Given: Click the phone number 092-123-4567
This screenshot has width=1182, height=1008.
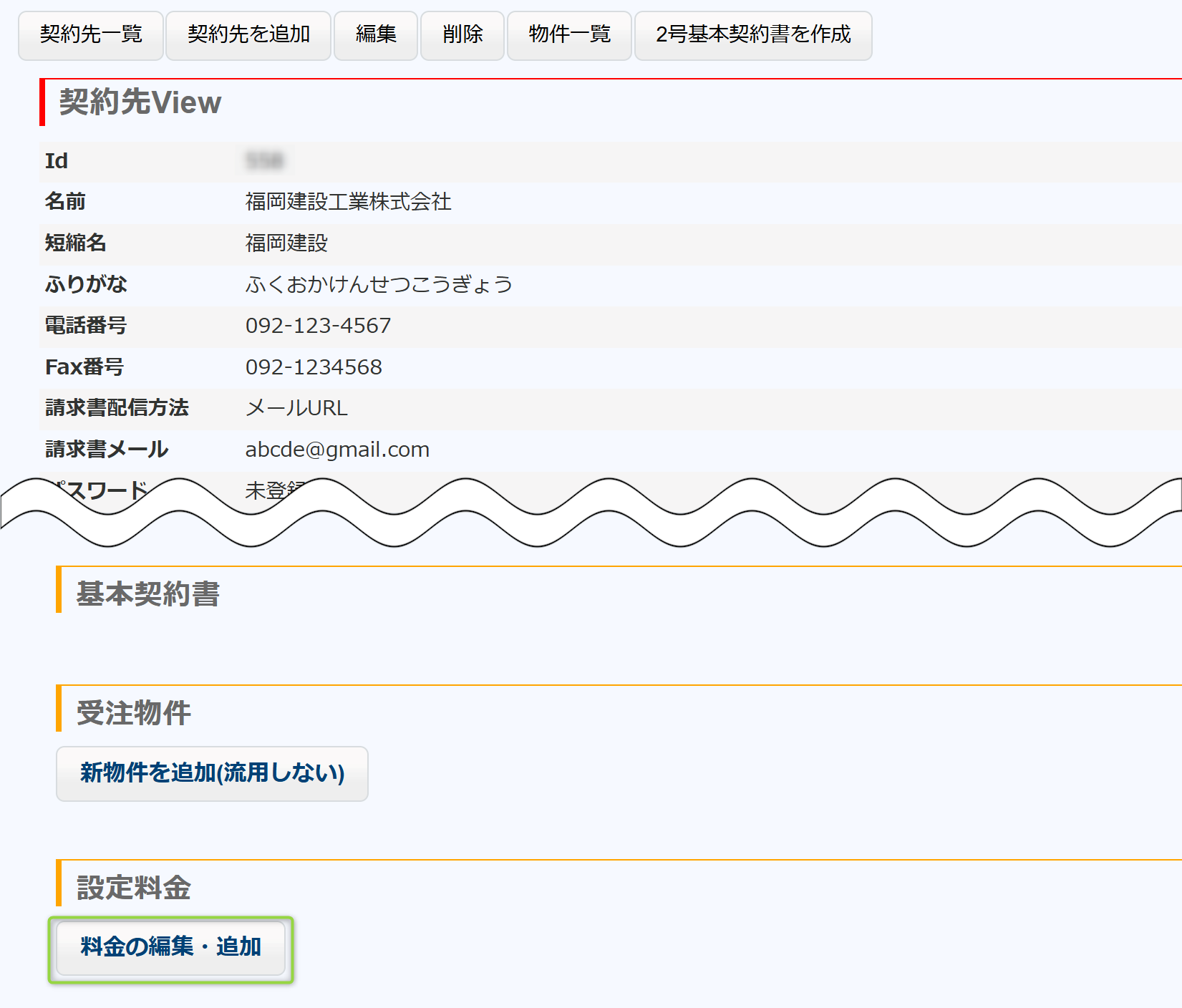Looking at the screenshot, I should coord(318,326).
